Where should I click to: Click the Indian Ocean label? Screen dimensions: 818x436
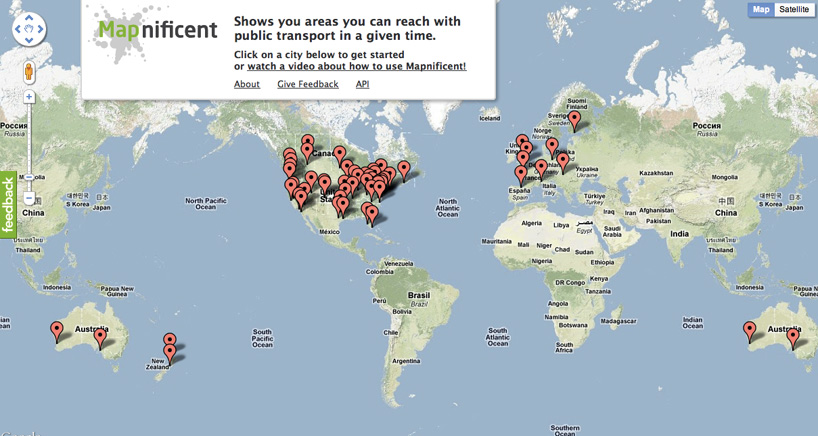[x=692, y=323]
